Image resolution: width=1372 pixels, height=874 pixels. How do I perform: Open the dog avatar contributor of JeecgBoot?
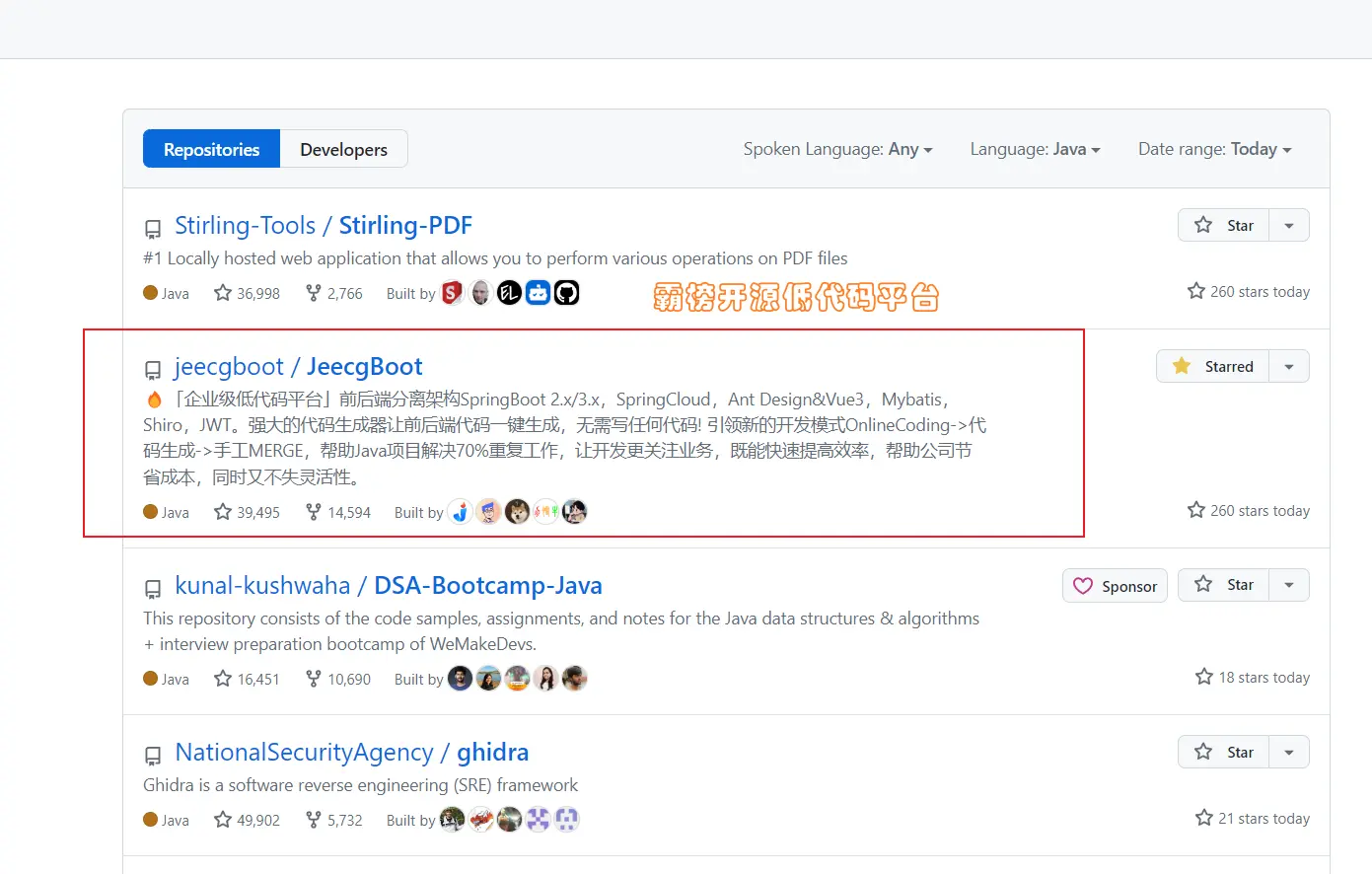517,512
